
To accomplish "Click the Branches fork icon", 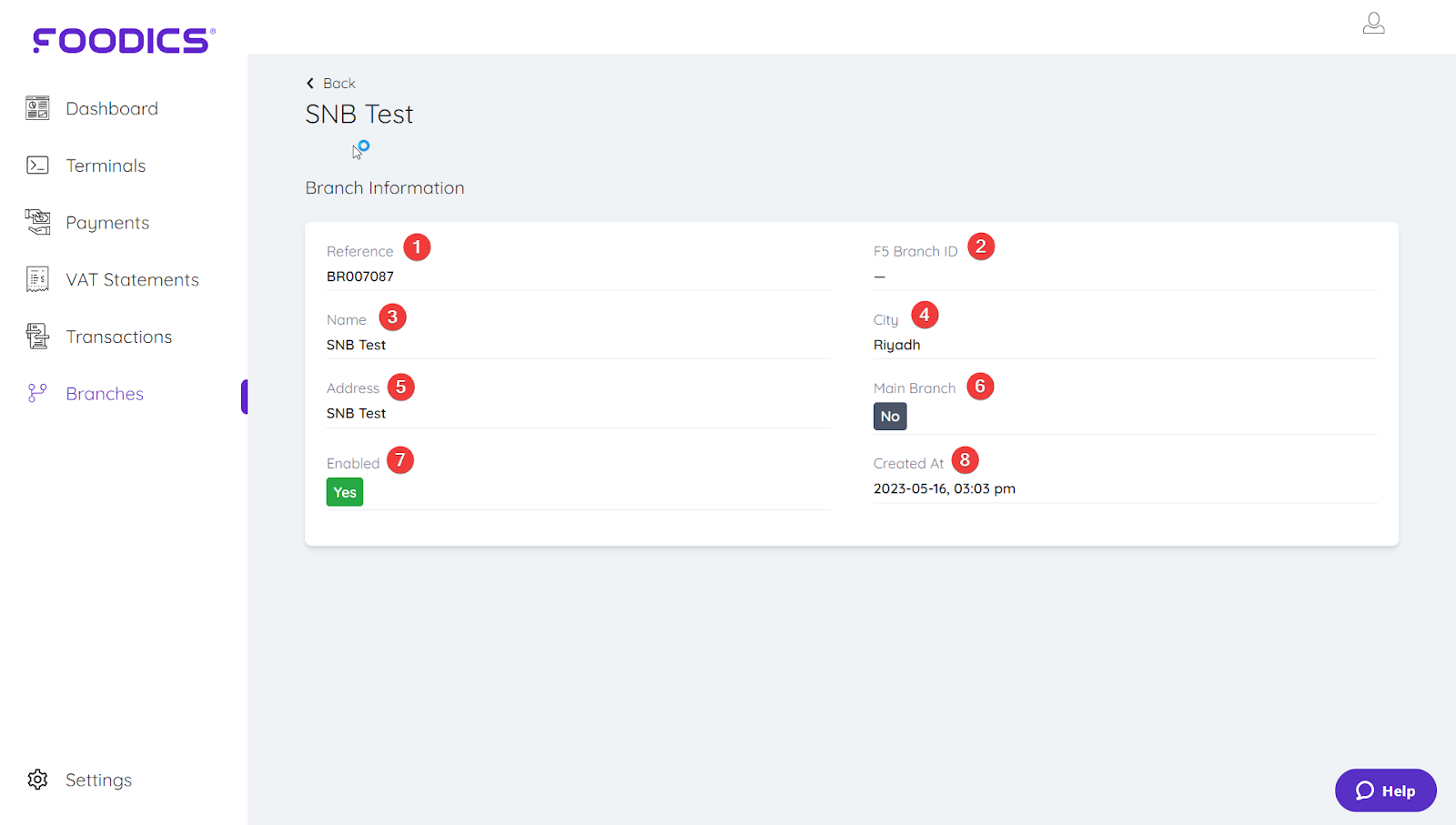I will [37, 393].
